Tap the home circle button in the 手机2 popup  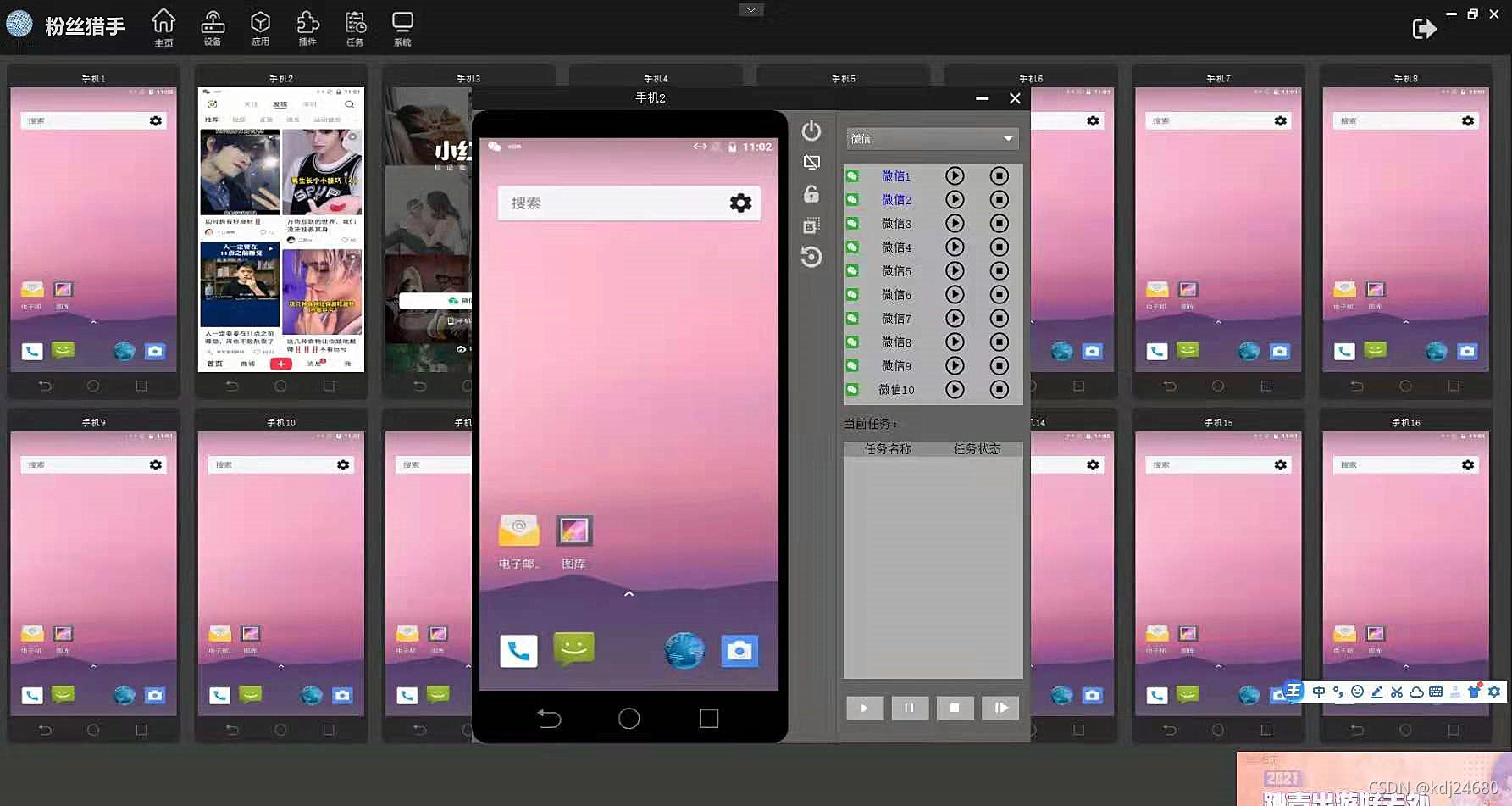pos(629,719)
